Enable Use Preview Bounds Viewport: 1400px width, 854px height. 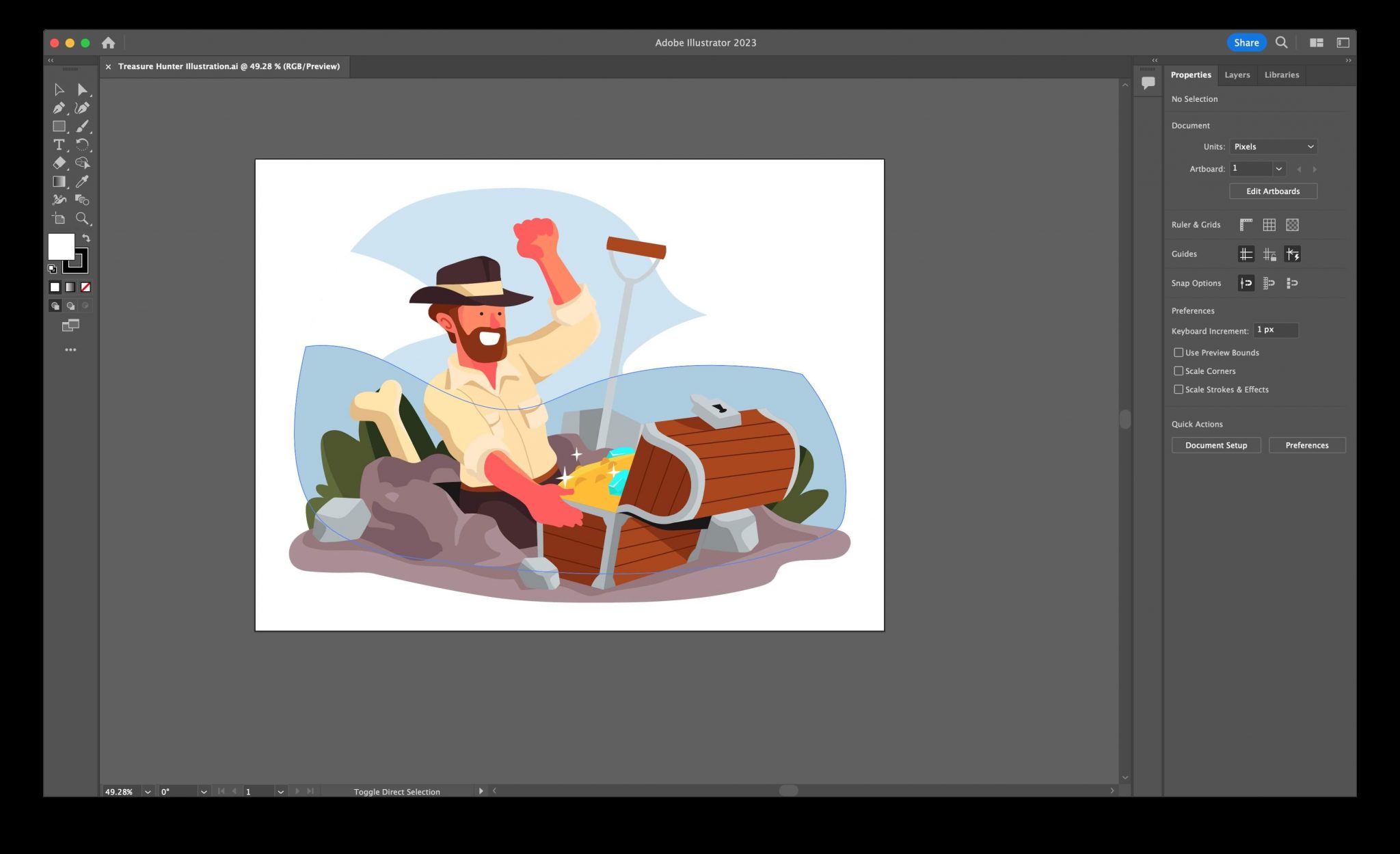coord(1179,352)
